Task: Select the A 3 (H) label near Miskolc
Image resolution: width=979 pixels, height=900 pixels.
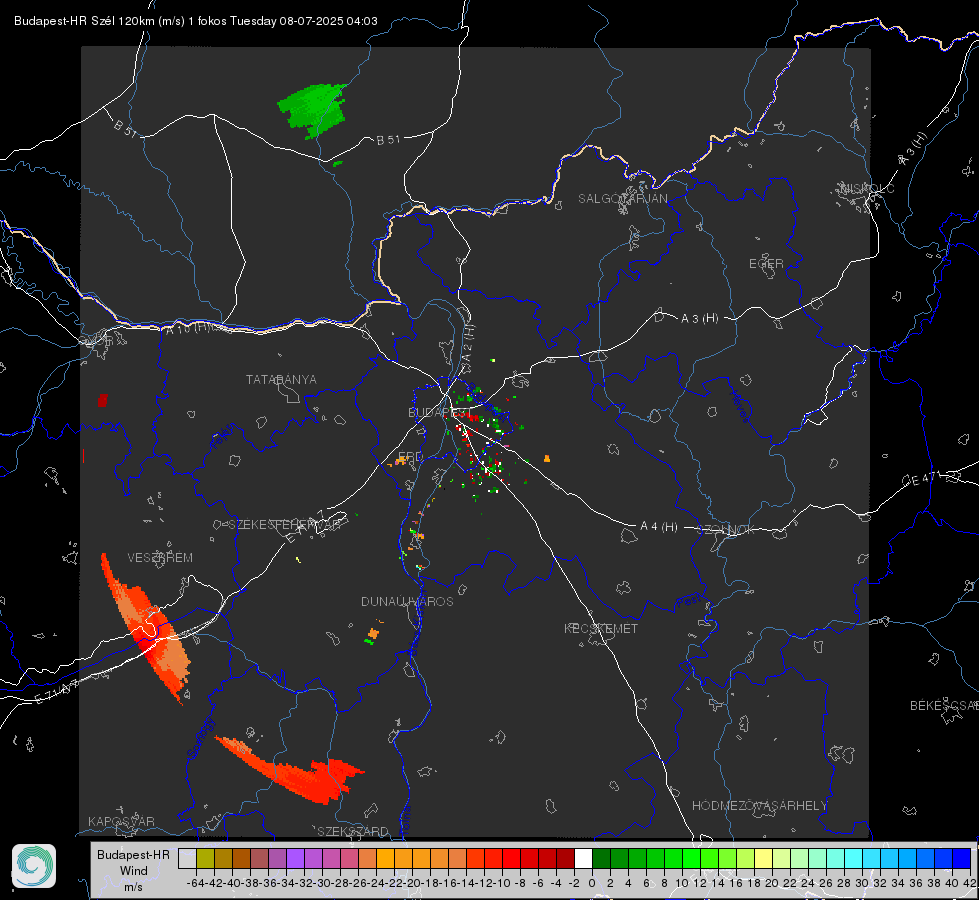Action: 913,149
